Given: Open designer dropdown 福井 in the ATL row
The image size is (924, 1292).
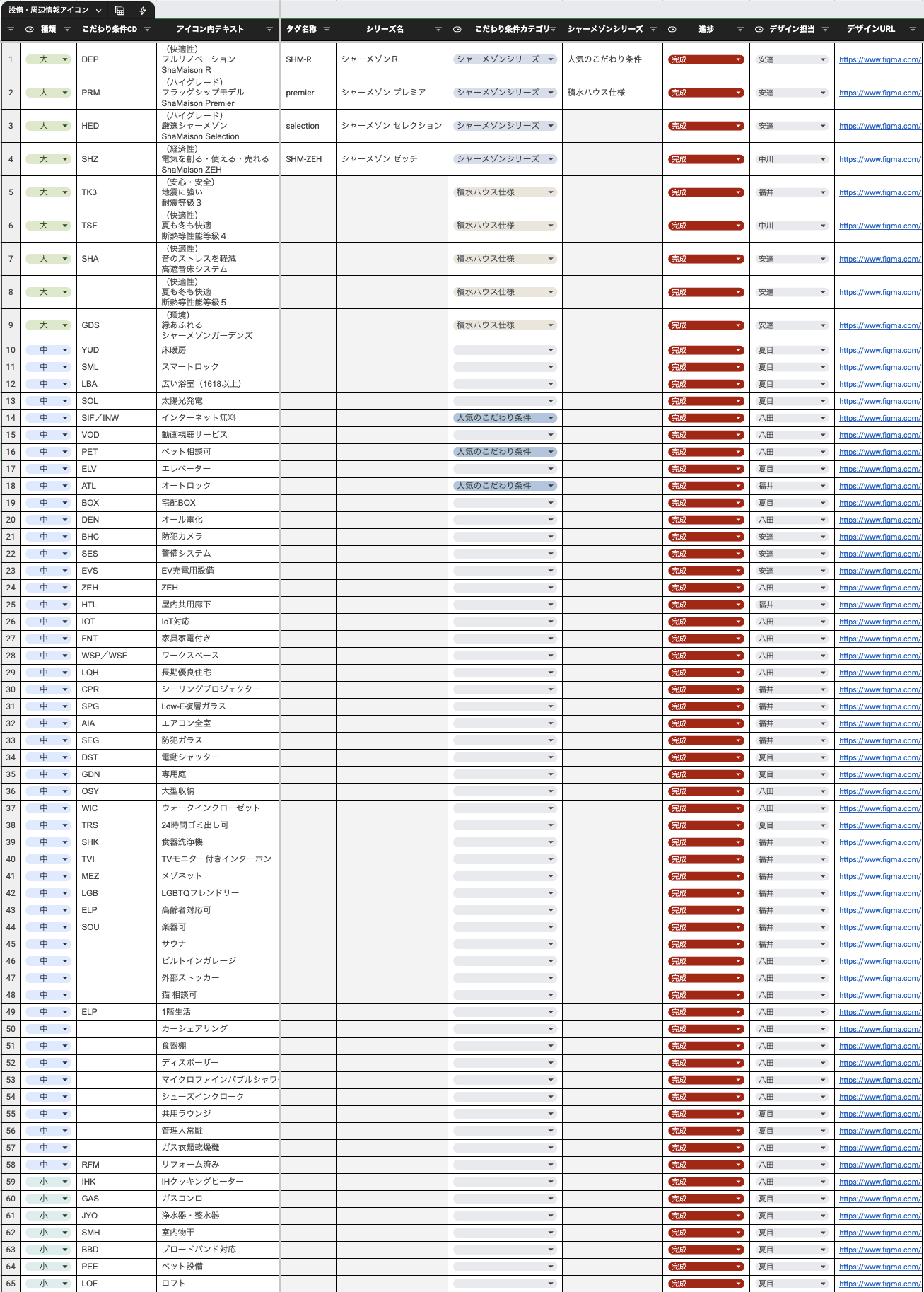Looking at the screenshot, I should (792, 486).
